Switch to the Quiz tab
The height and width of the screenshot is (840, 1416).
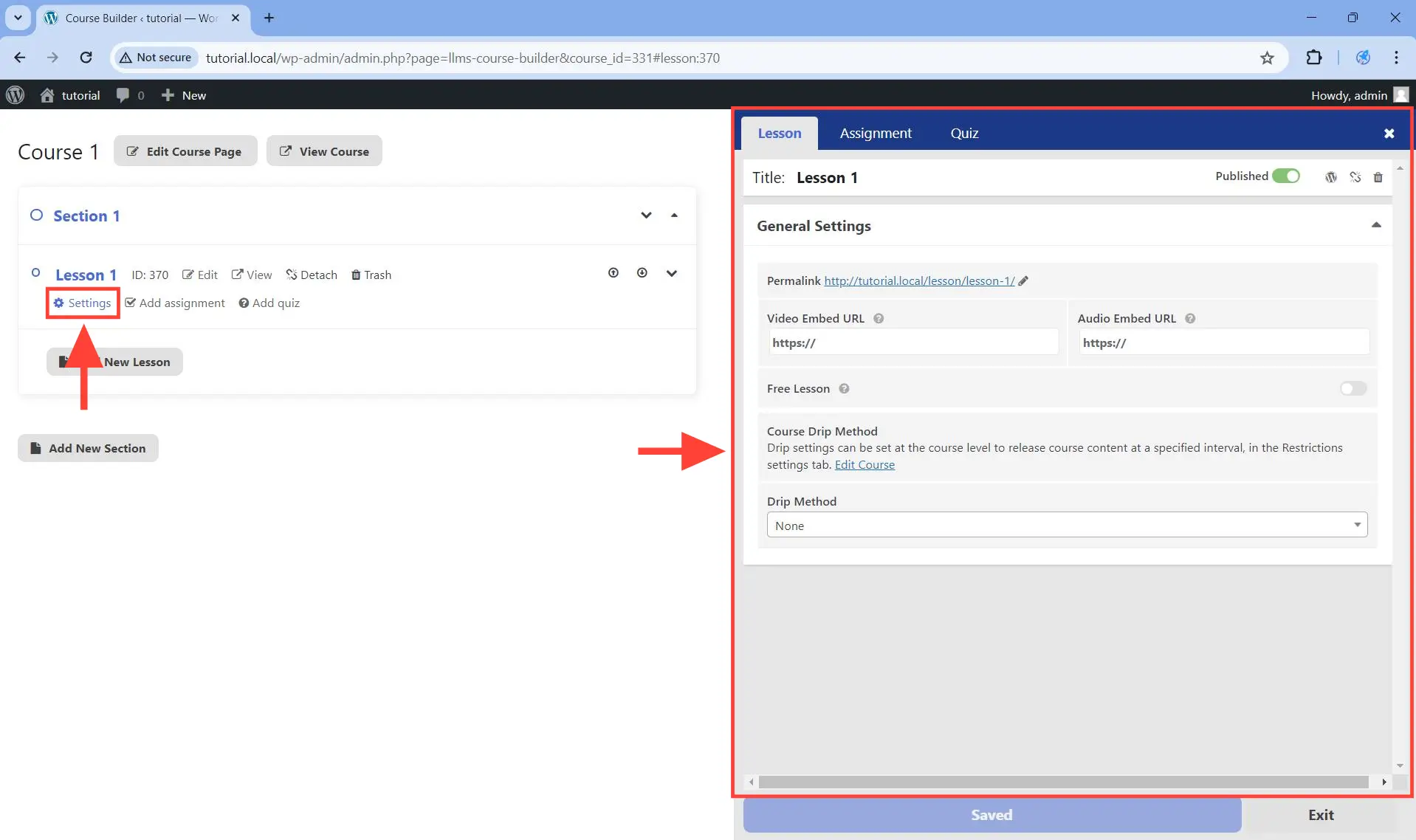coord(964,133)
